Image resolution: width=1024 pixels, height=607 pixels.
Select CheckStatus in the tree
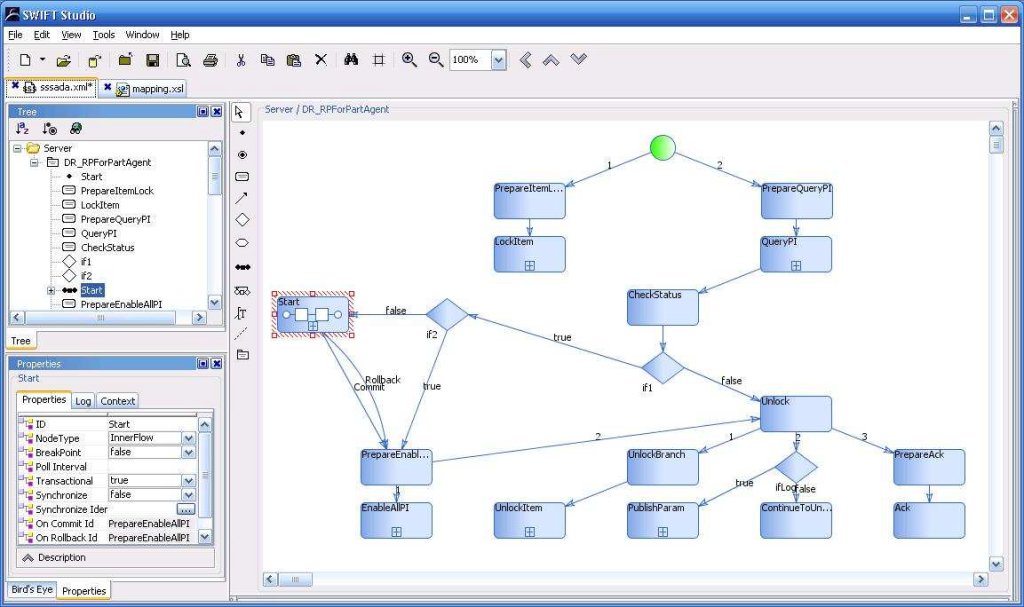(x=107, y=248)
